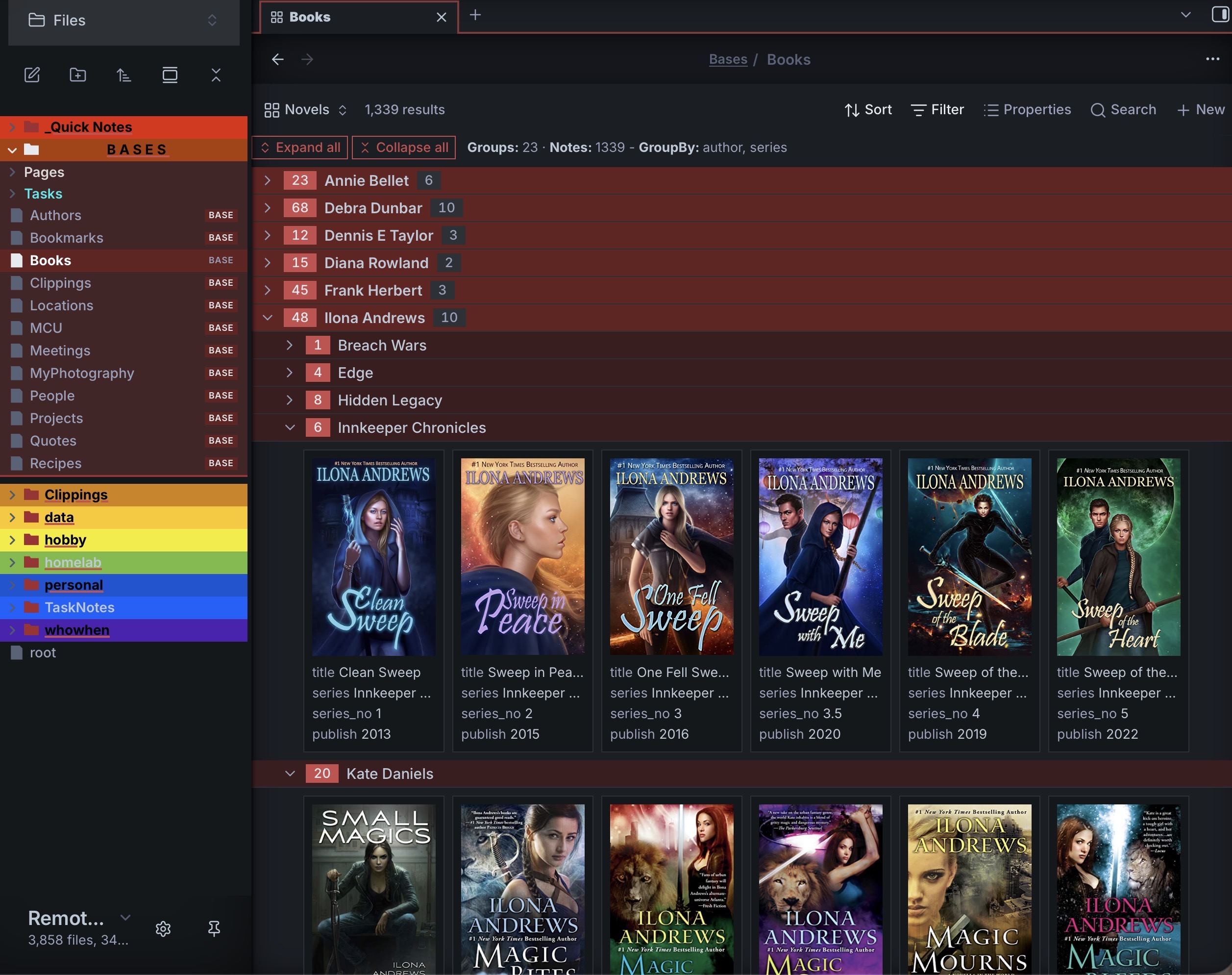Expand the Diana Rowland author group
Viewport: 1232px width, 975px height.
(x=268, y=263)
